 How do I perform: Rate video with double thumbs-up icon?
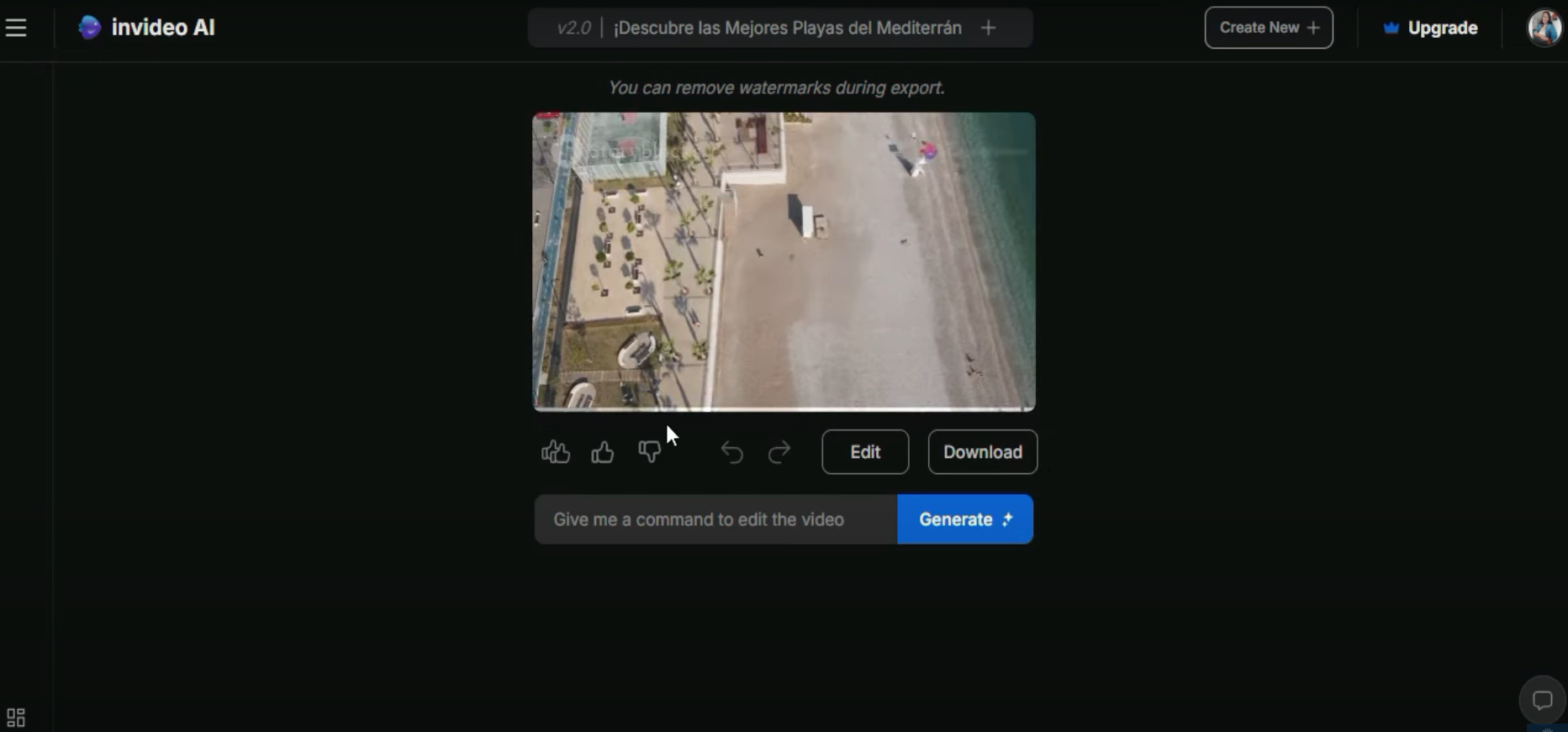click(x=556, y=452)
